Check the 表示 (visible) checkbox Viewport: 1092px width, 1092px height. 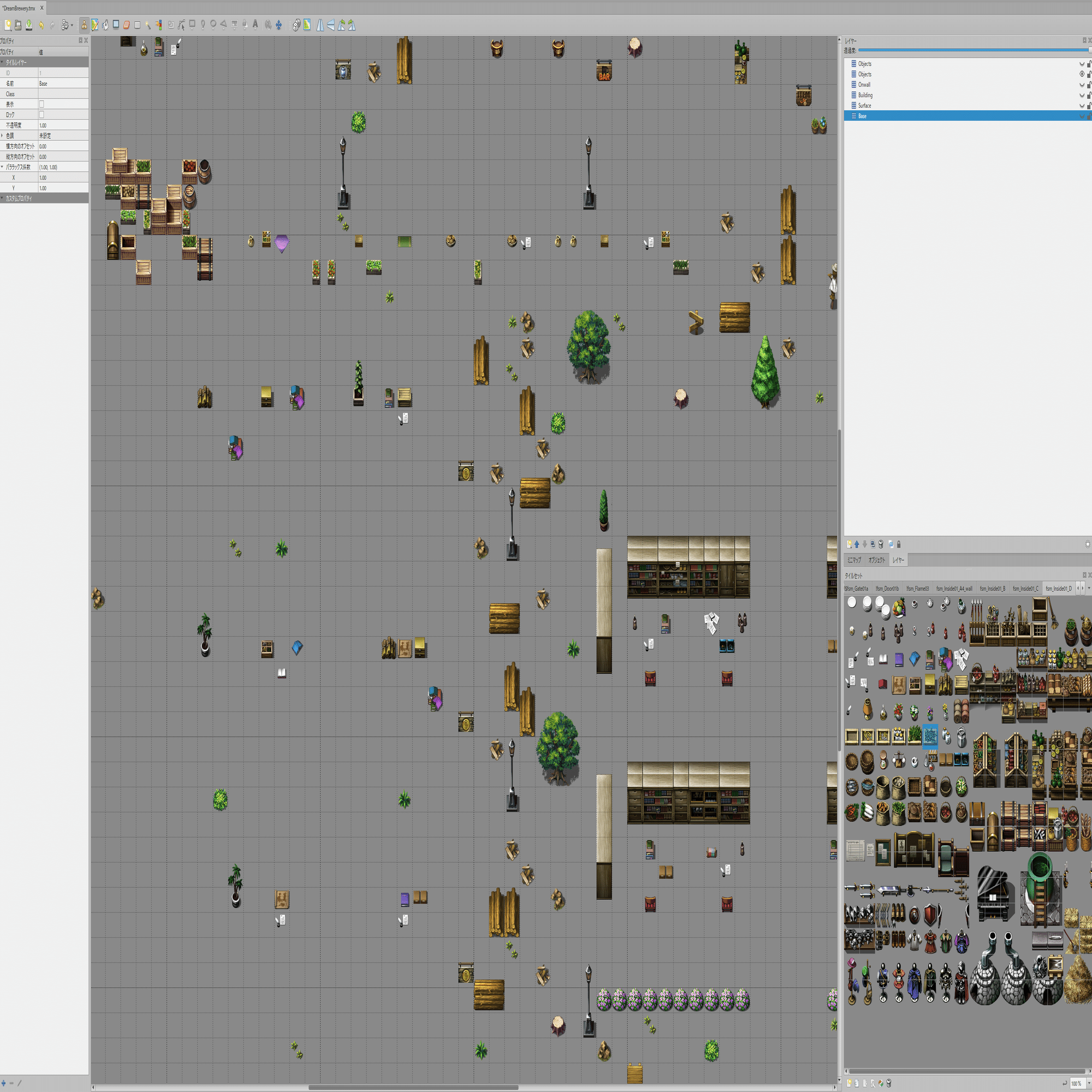point(41,104)
